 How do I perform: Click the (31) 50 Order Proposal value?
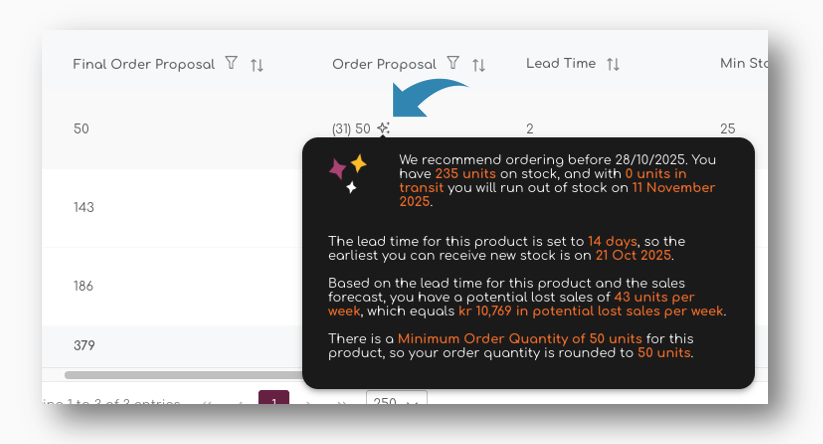tap(351, 129)
